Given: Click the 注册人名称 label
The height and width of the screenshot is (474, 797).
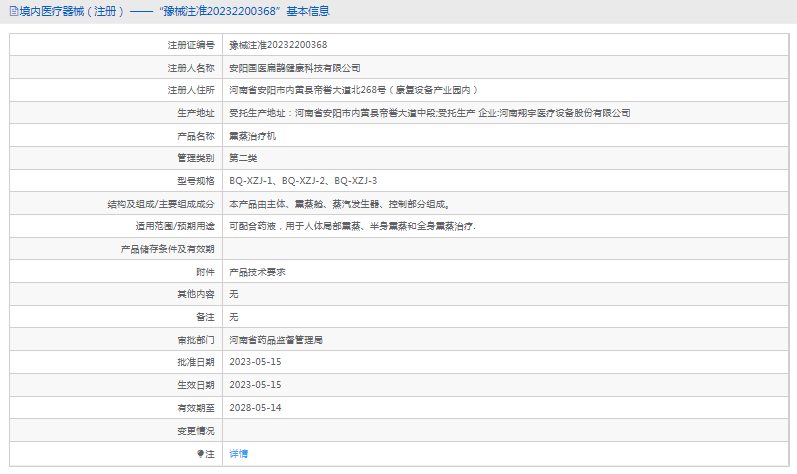Looking at the screenshot, I should [x=191, y=68].
